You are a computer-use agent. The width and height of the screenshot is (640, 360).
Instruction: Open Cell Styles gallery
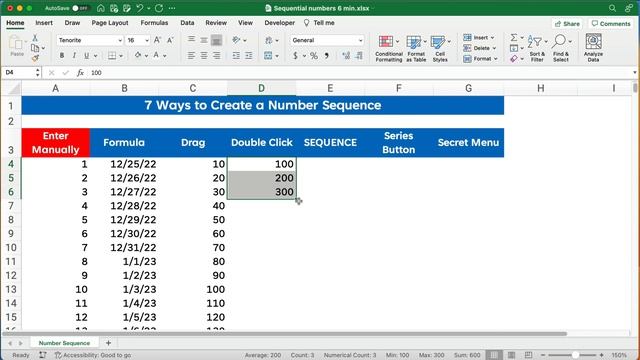(440, 48)
